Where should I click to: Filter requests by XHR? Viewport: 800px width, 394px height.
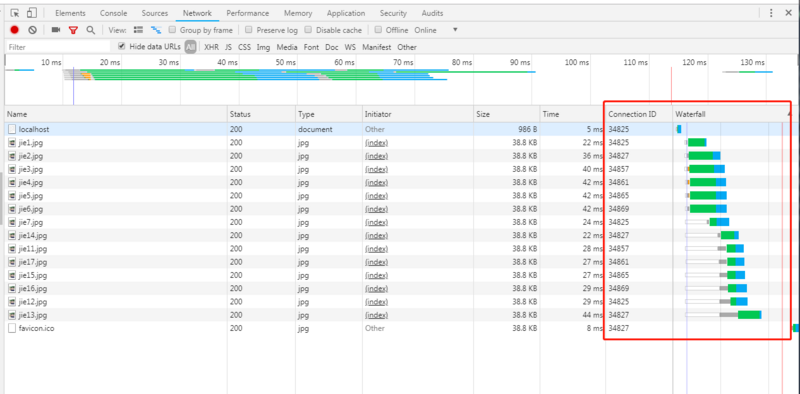click(211, 47)
